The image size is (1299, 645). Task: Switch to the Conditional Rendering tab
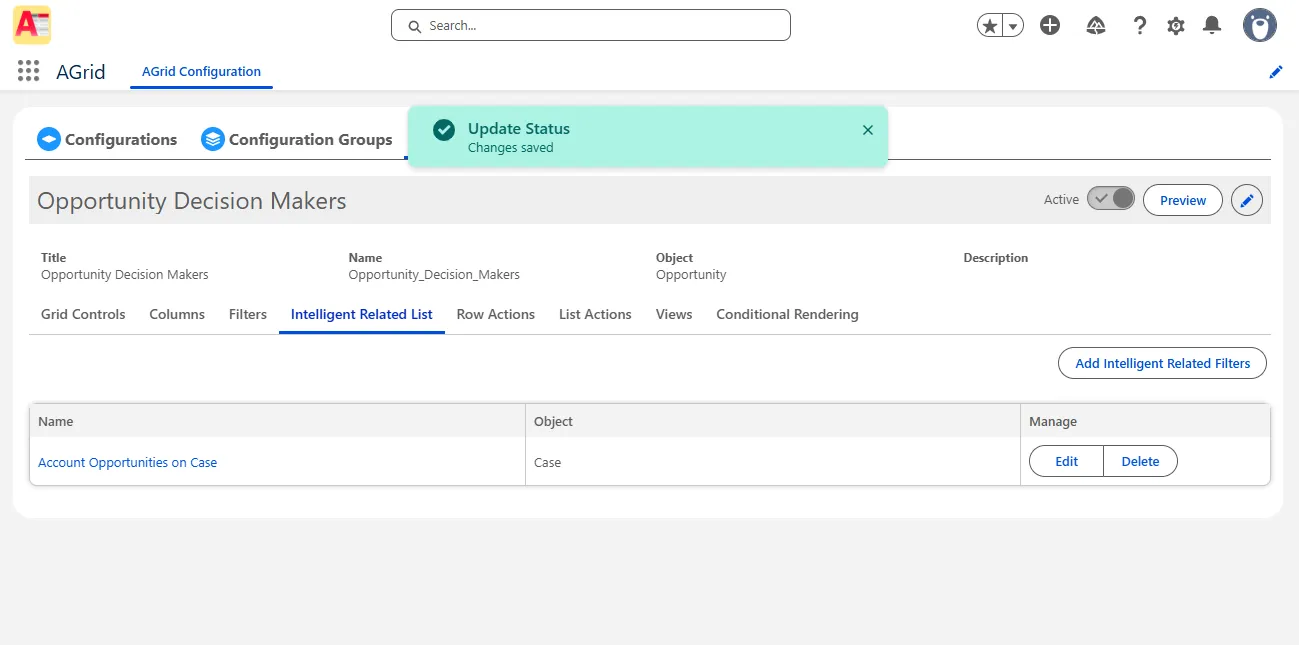point(787,314)
